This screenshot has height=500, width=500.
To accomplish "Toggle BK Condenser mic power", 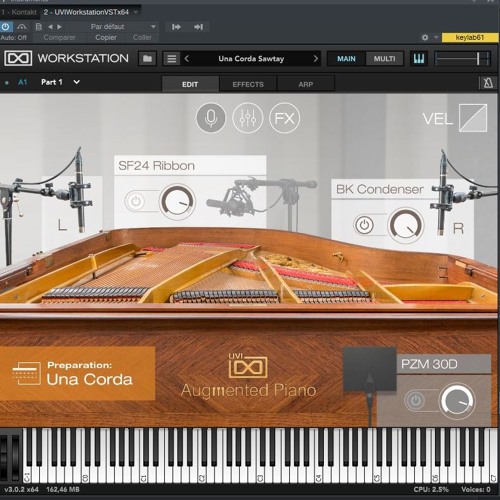I will pos(364,225).
